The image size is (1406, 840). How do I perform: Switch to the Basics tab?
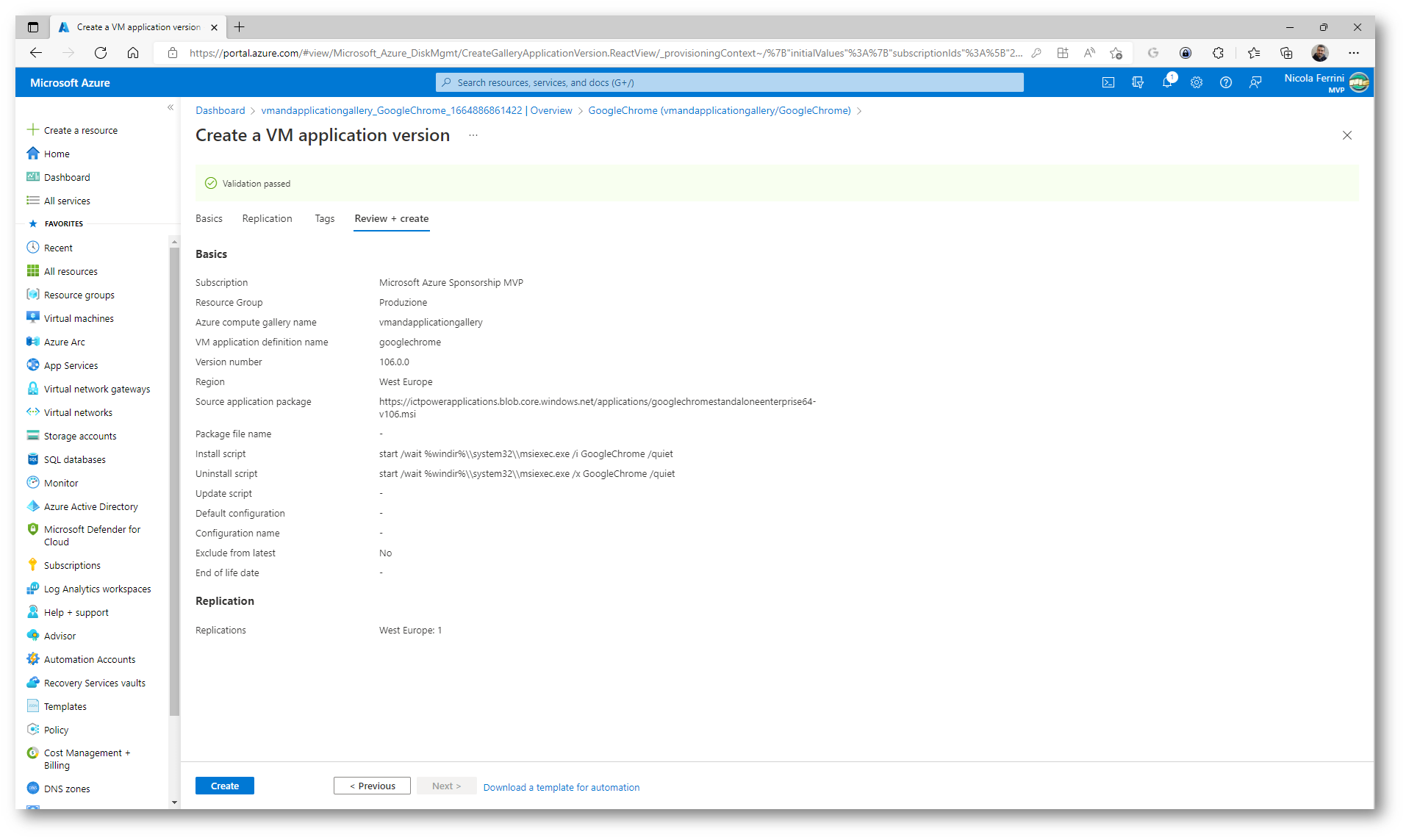209,218
